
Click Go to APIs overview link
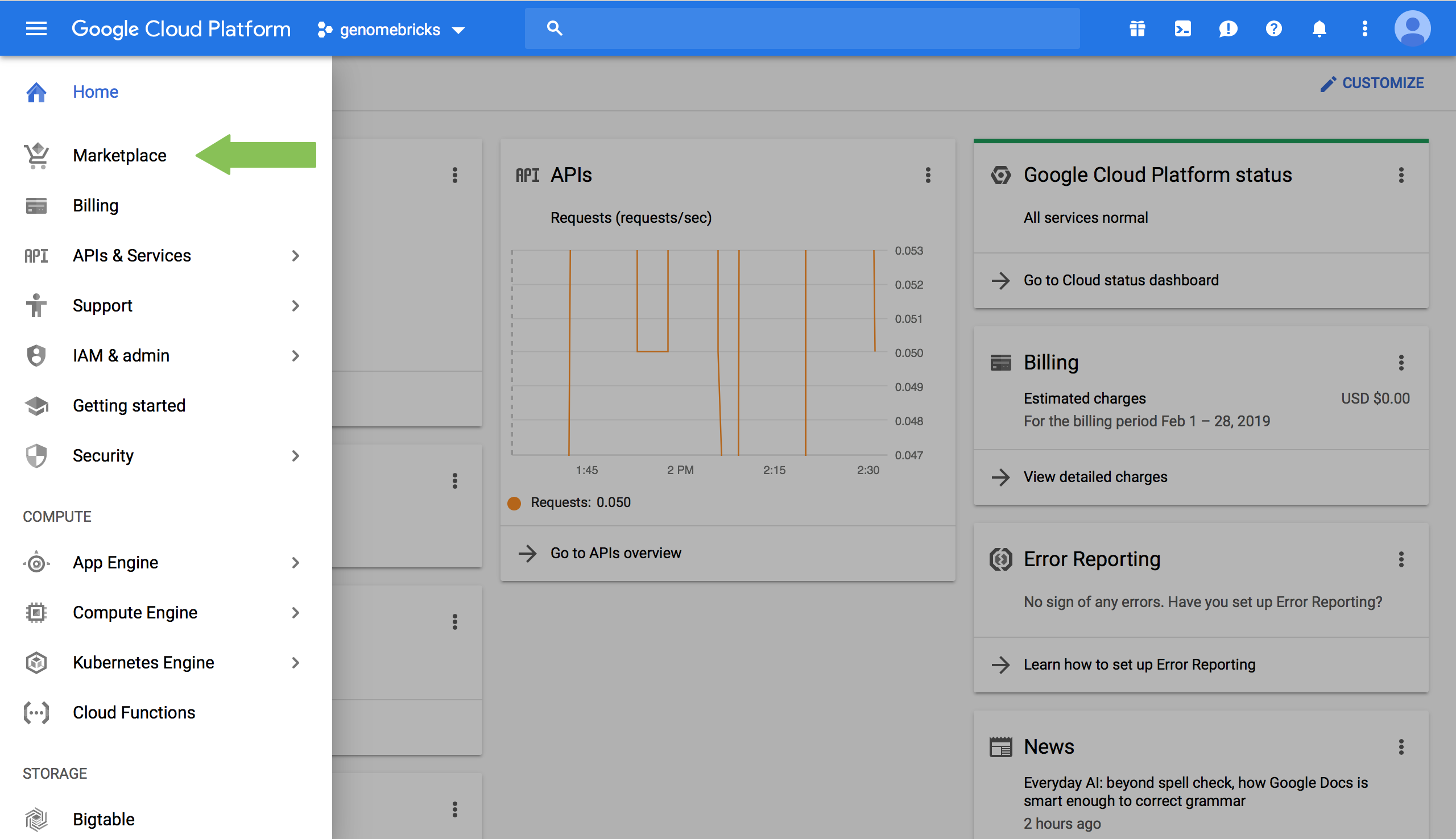tap(615, 553)
